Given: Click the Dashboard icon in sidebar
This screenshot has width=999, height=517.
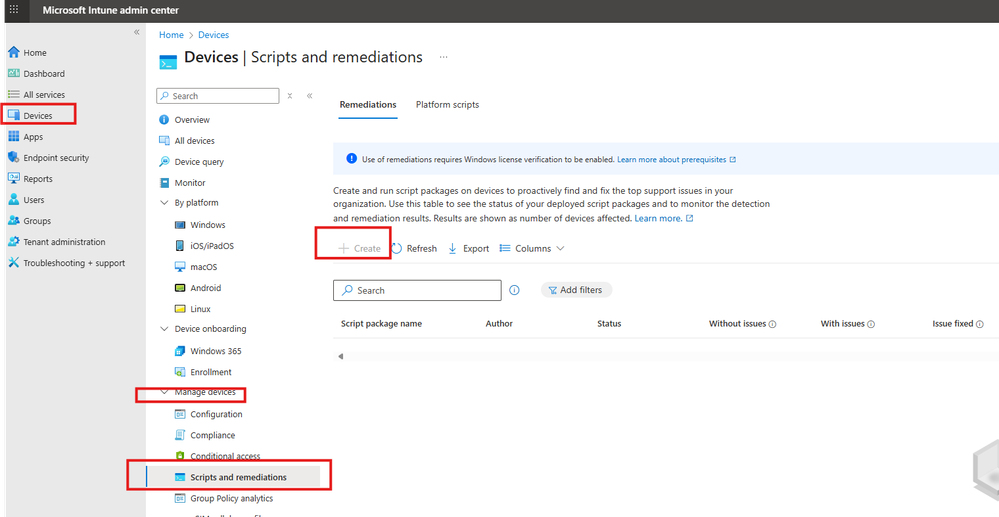Looking at the screenshot, I should coord(13,73).
